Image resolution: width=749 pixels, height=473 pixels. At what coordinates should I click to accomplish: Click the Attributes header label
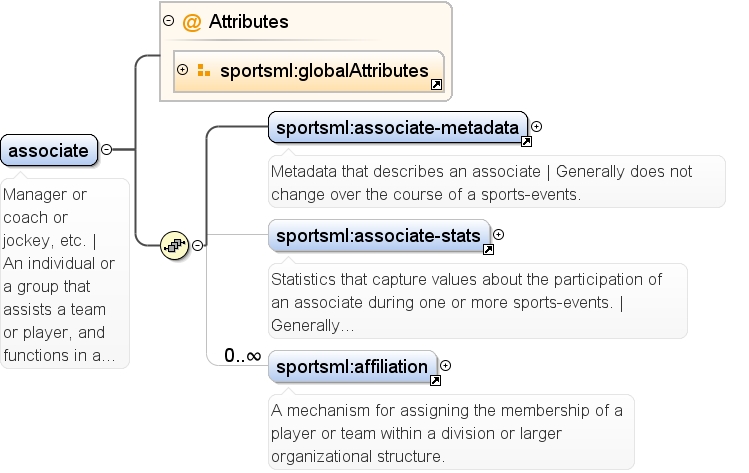[x=248, y=22]
